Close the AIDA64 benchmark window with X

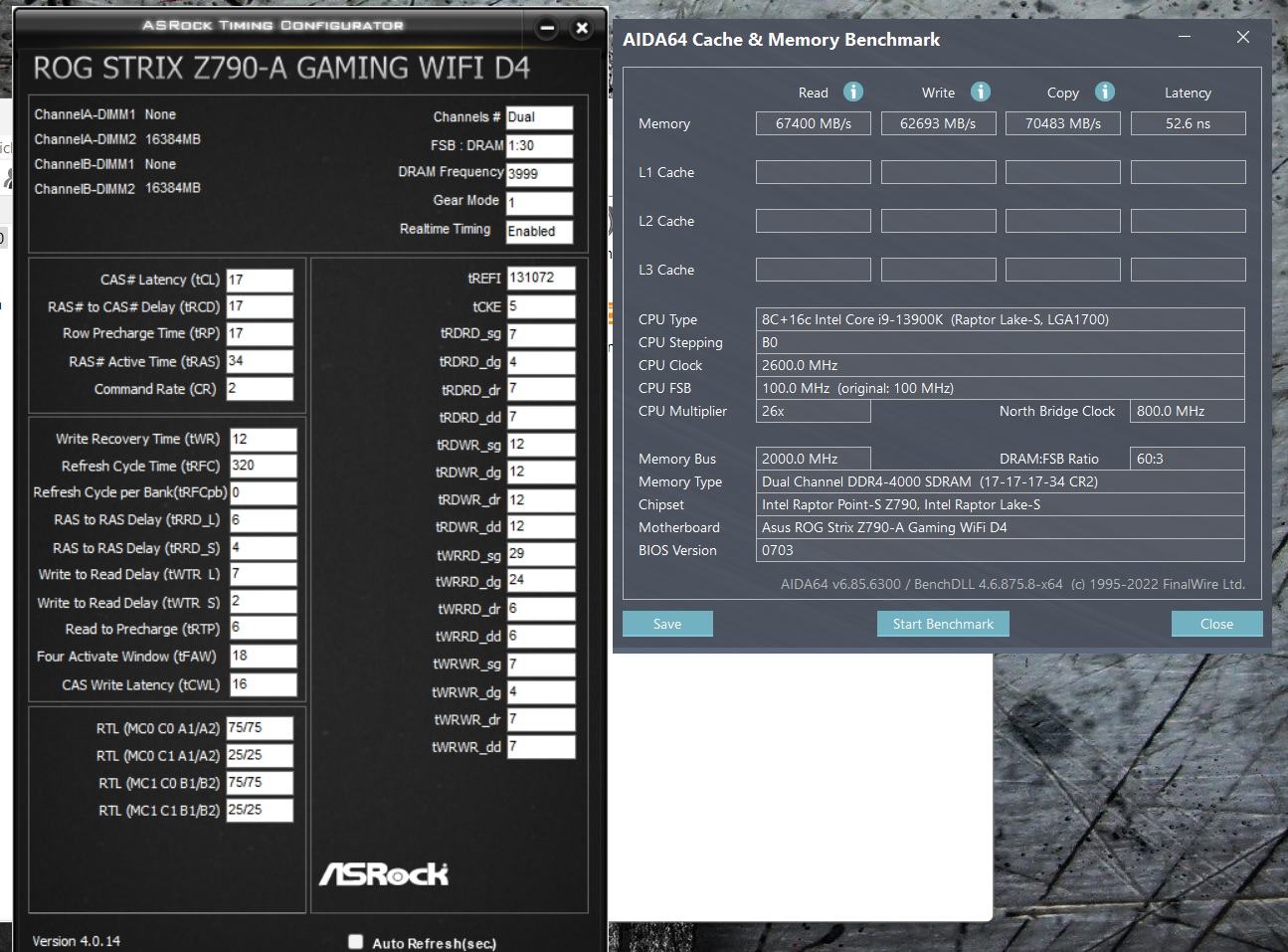coord(1242,37)
